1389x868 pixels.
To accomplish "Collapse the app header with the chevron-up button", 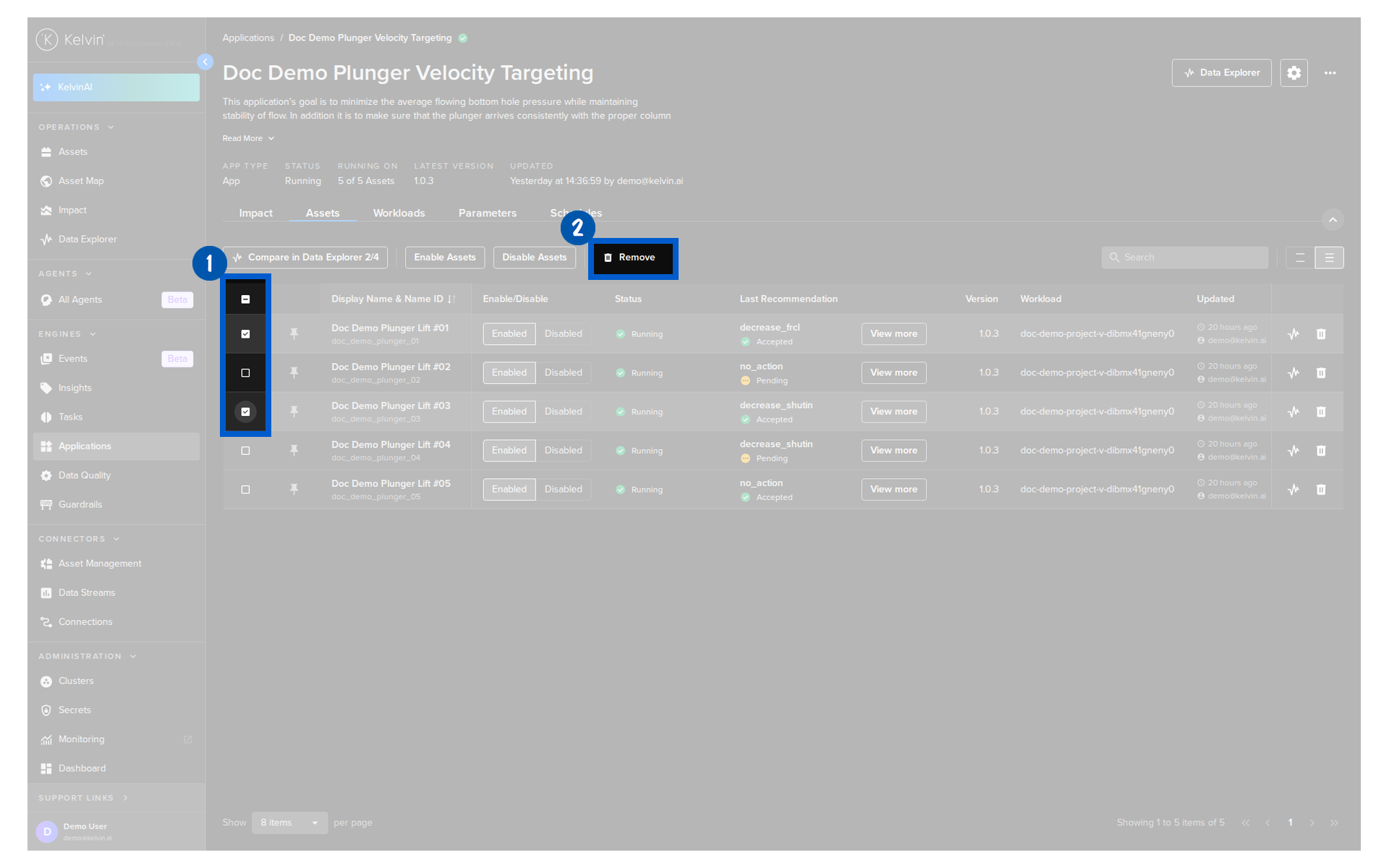I will click(x=1333, y=219).
